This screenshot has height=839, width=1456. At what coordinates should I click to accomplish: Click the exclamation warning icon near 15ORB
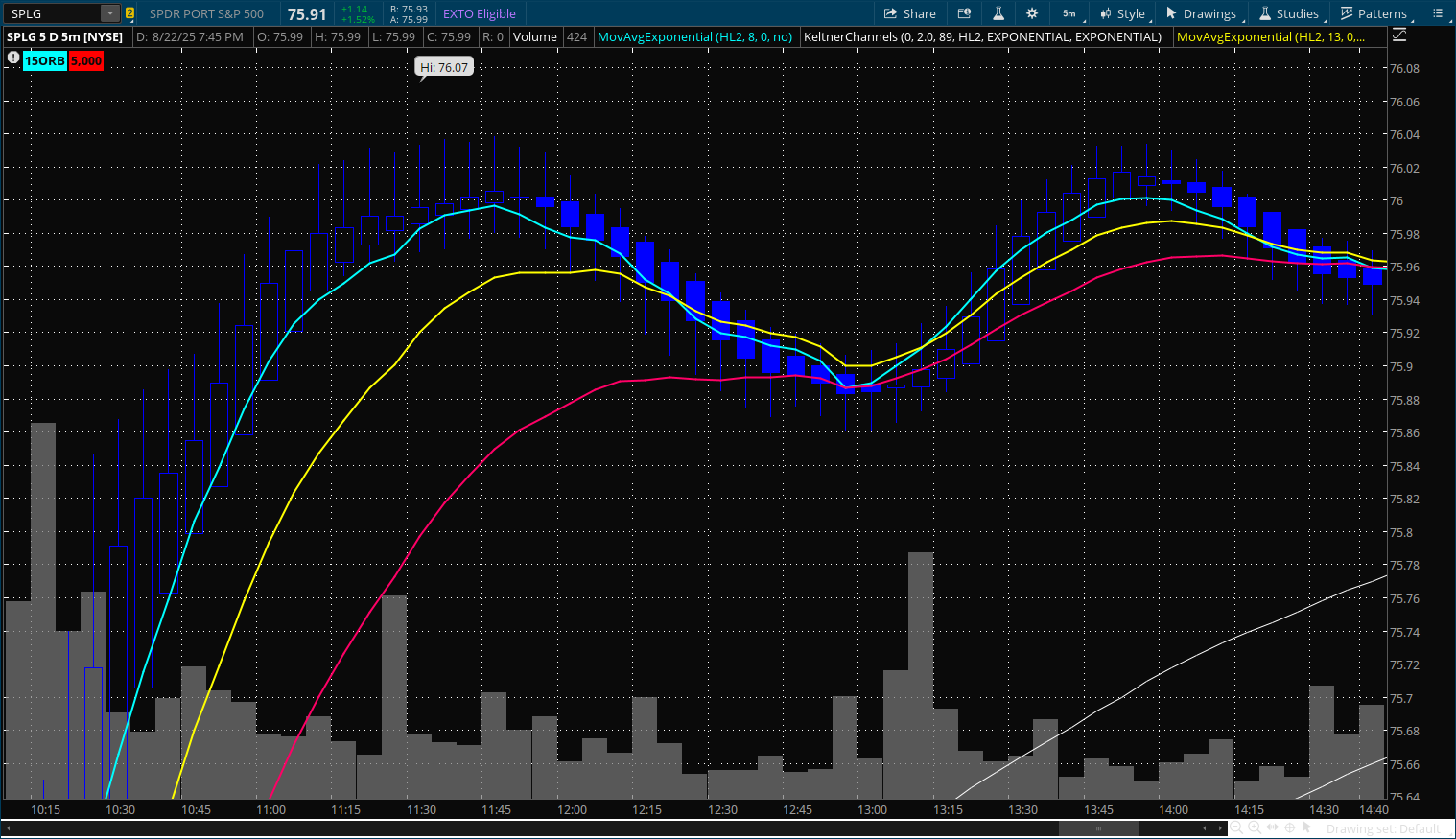point(12,58)
